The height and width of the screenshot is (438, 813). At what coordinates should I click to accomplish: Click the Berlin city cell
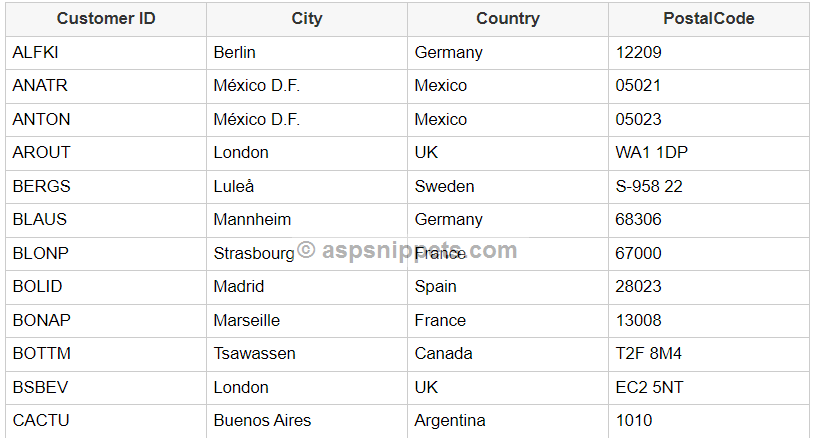tap(235, 52)
